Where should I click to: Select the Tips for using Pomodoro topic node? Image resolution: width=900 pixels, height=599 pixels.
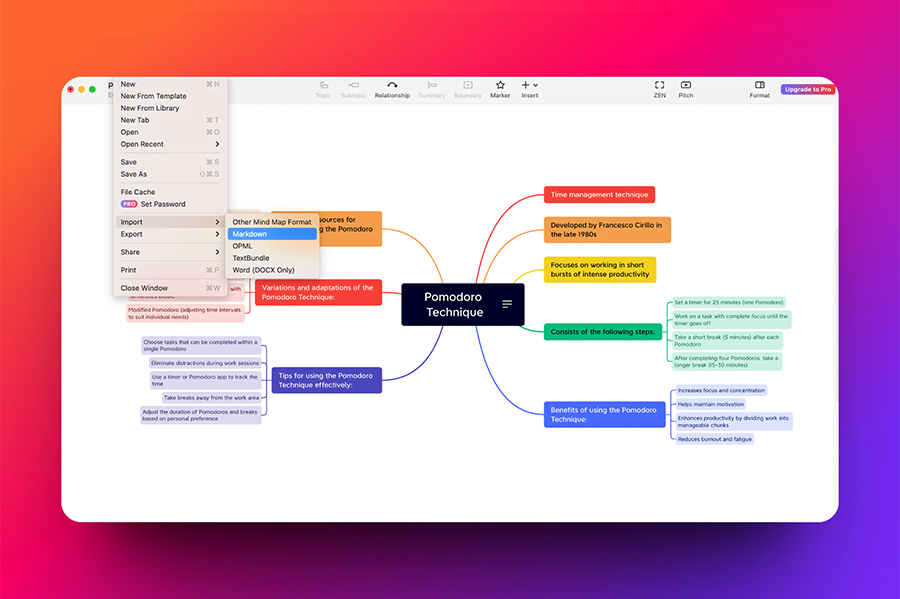325,380
